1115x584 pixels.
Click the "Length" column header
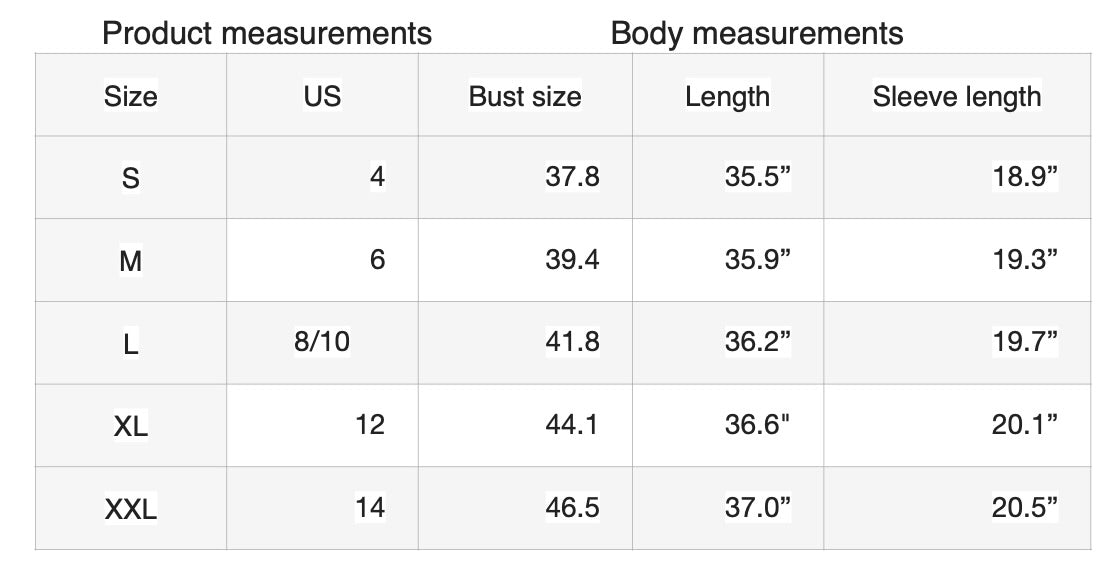(727, 96)
